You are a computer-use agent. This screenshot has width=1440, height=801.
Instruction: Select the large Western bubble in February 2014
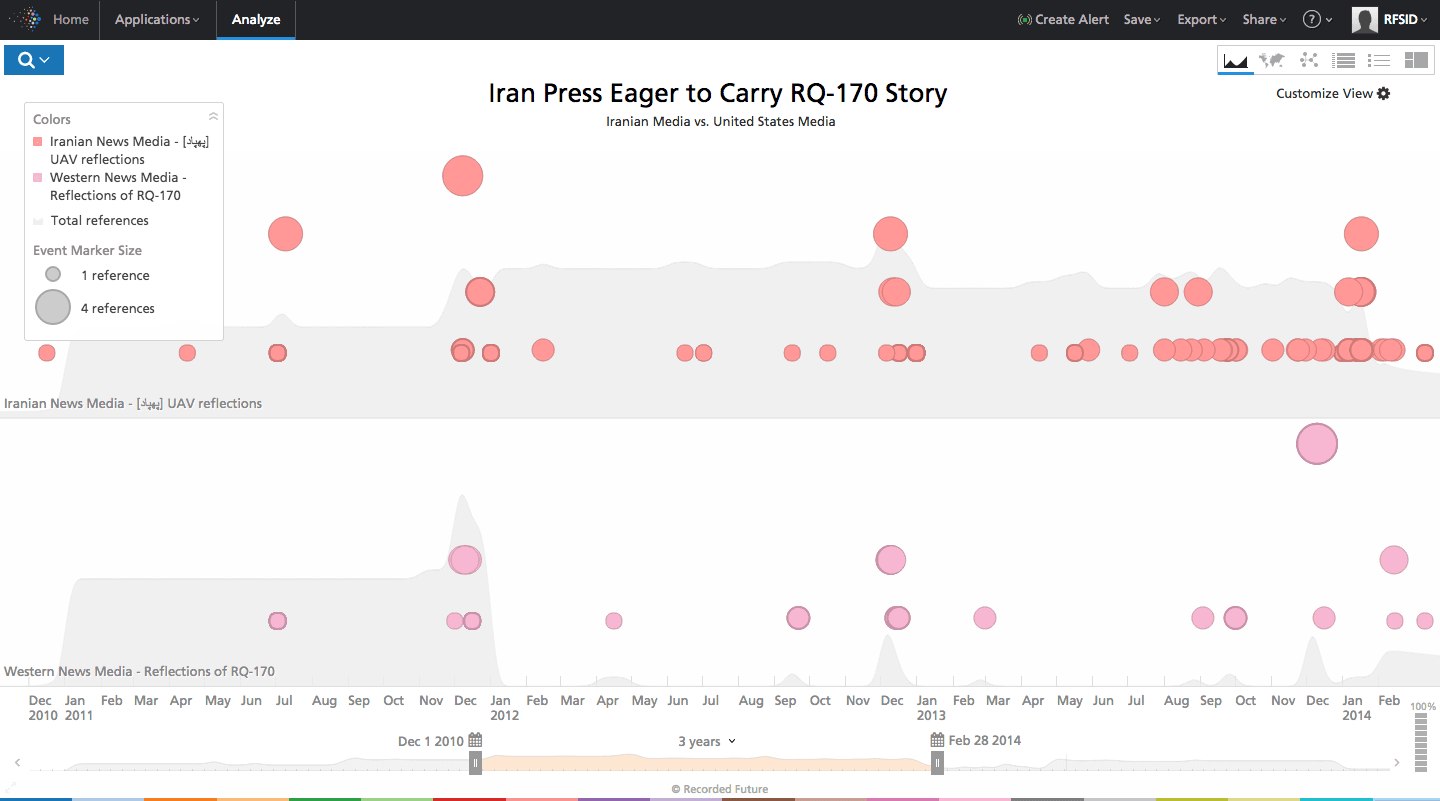click(x=1394, y=560)
